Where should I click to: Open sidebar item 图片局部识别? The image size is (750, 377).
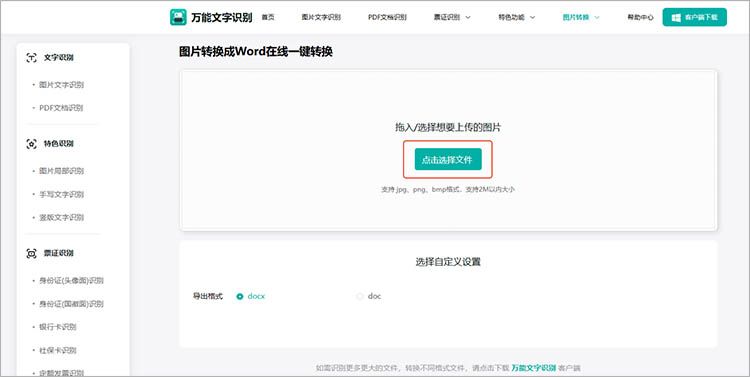pos(61,171)
